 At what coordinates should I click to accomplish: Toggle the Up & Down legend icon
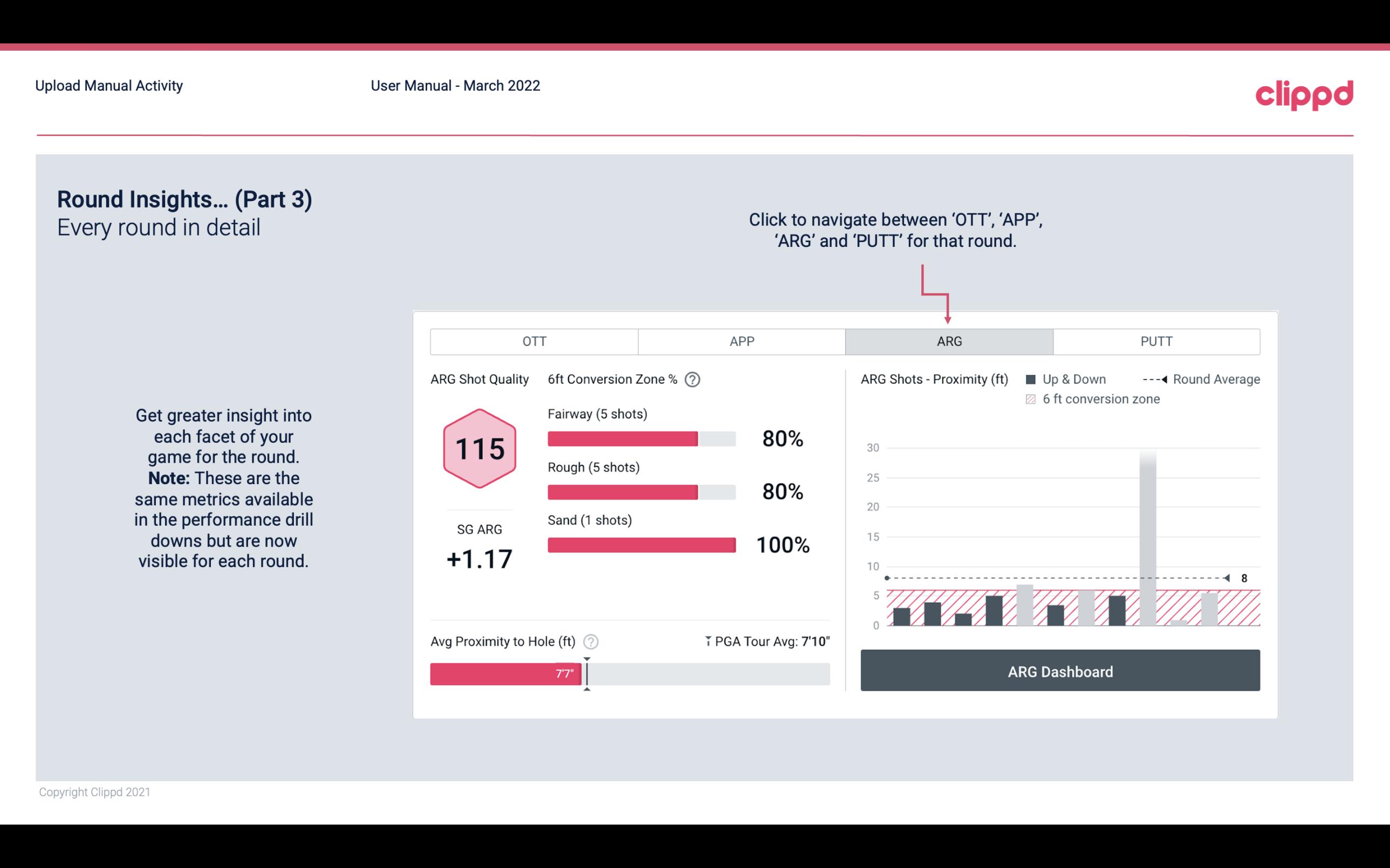1039,380
